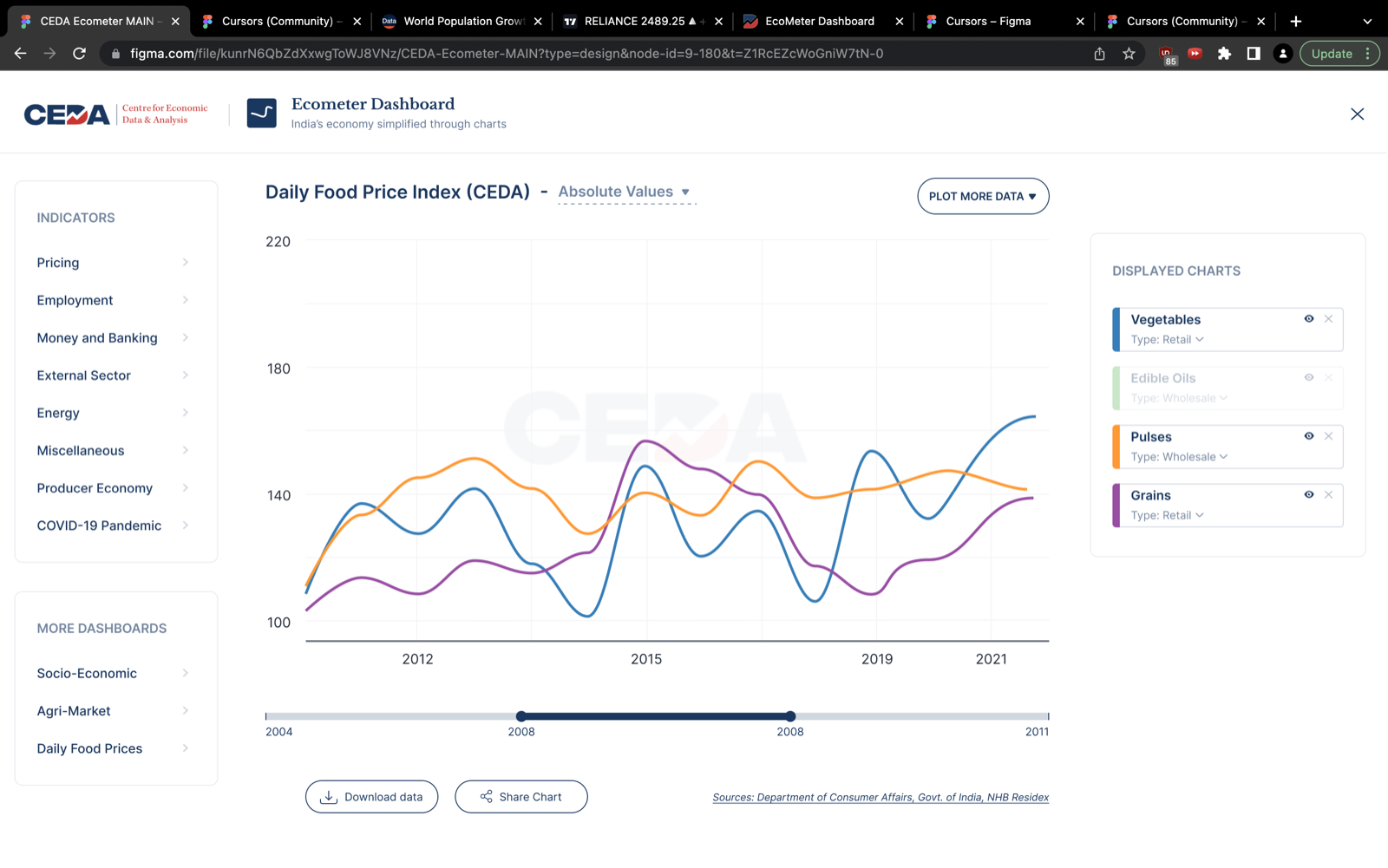Remove the Vegetables chart with X

pos(1328,319)
